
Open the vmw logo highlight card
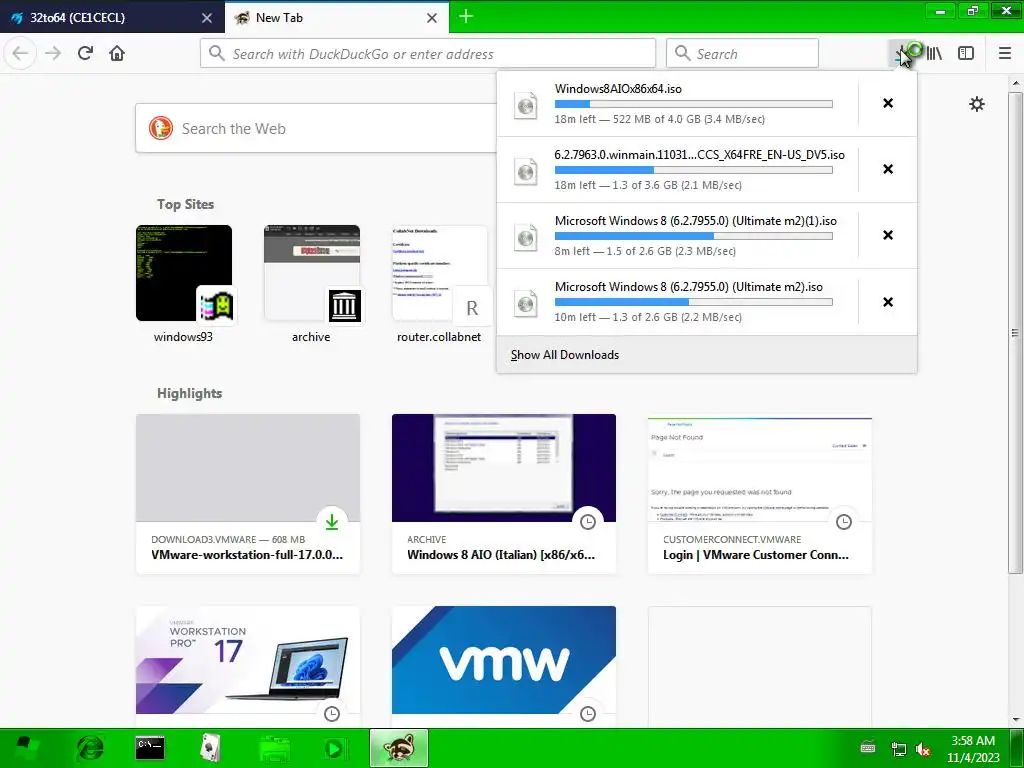point(504,666)
